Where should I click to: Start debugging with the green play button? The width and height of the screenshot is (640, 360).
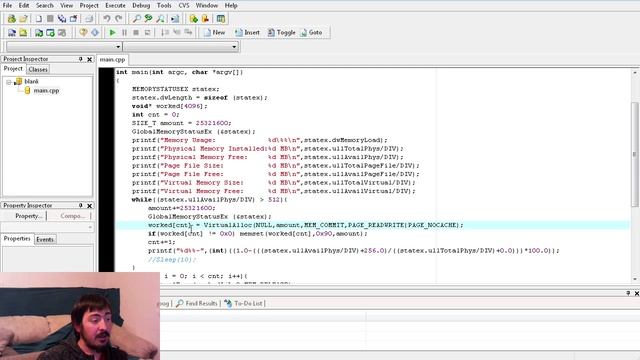point(112,33)
